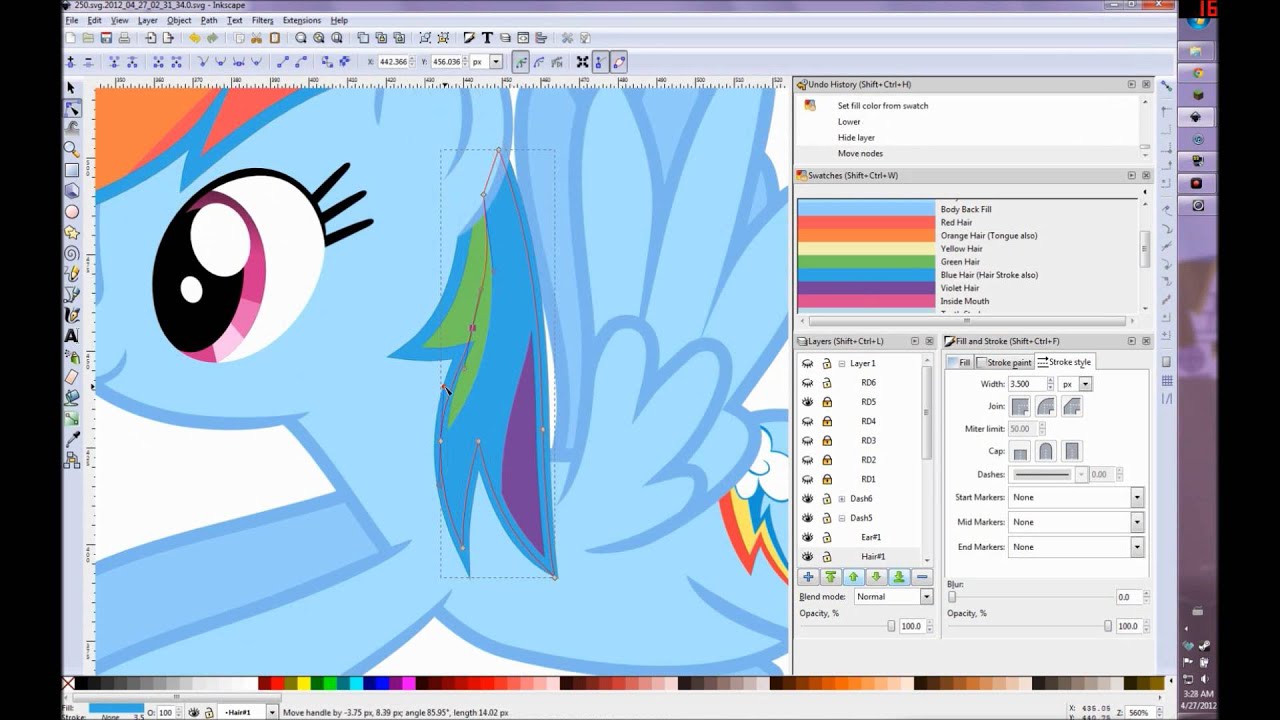Viewport: 1280px width, 720px height.
Task: Click the Text and Font dialog icon
Action: coord(487,38)
